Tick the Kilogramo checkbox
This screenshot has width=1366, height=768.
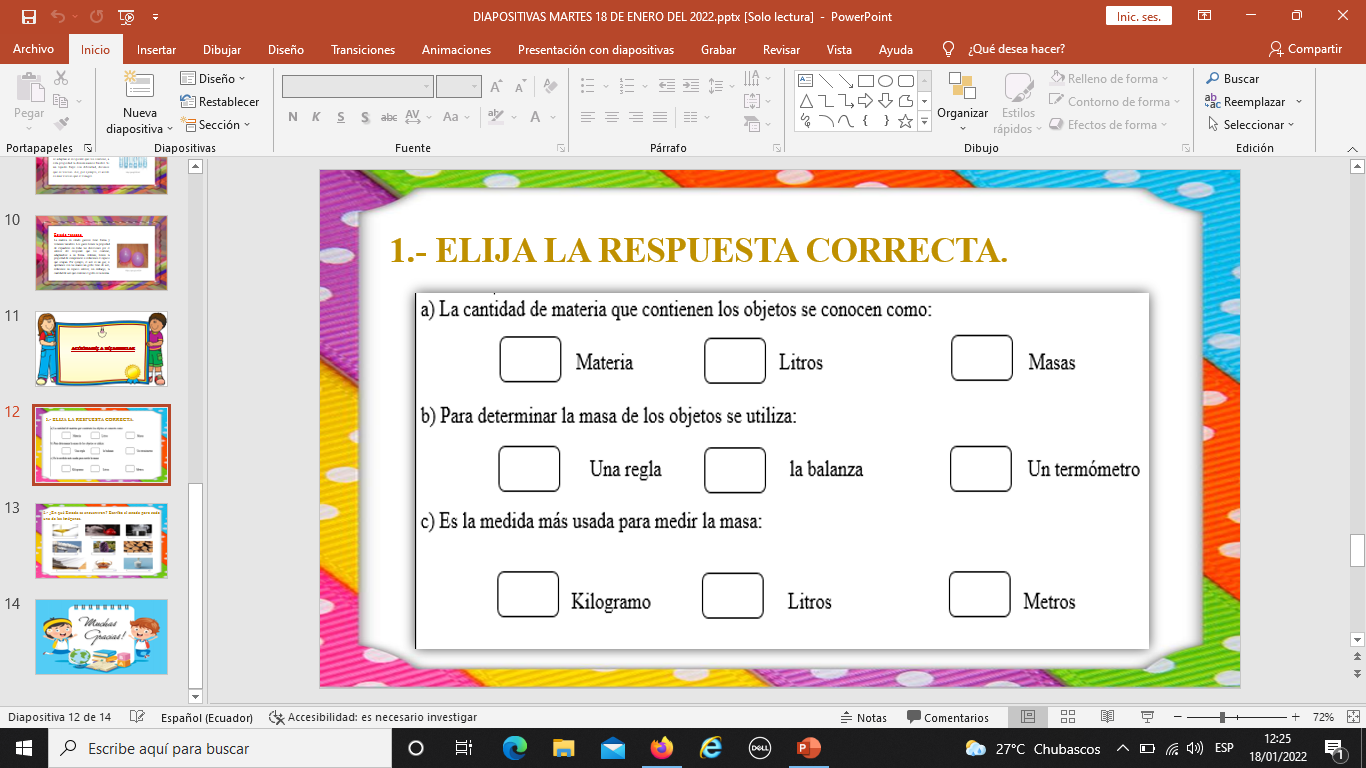527,595
